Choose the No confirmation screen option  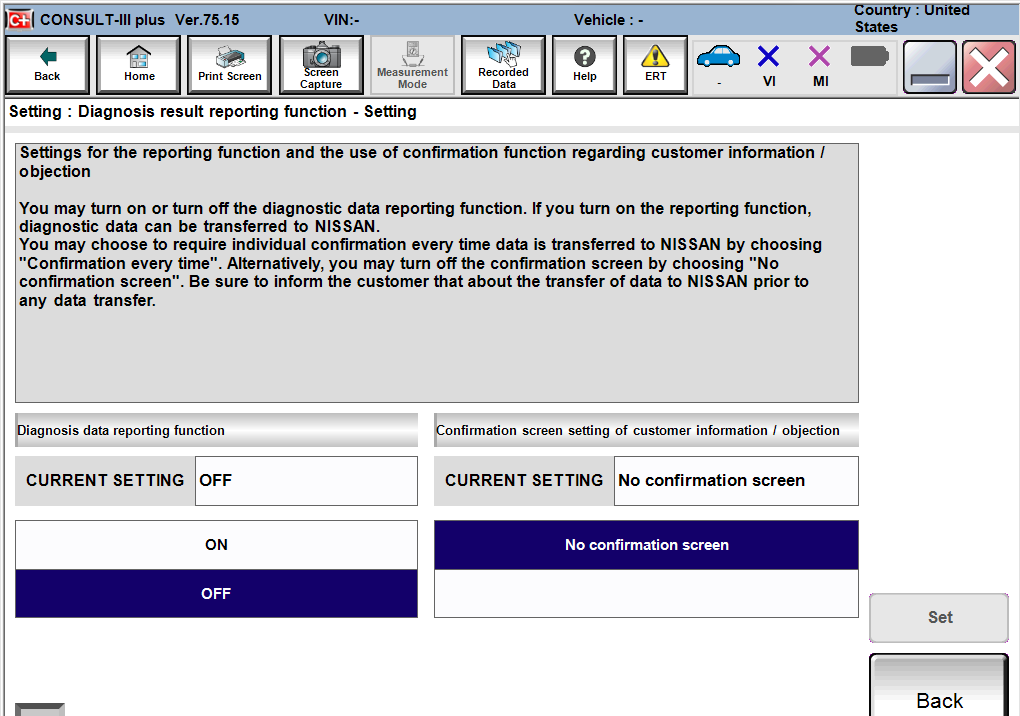[646, 545]
